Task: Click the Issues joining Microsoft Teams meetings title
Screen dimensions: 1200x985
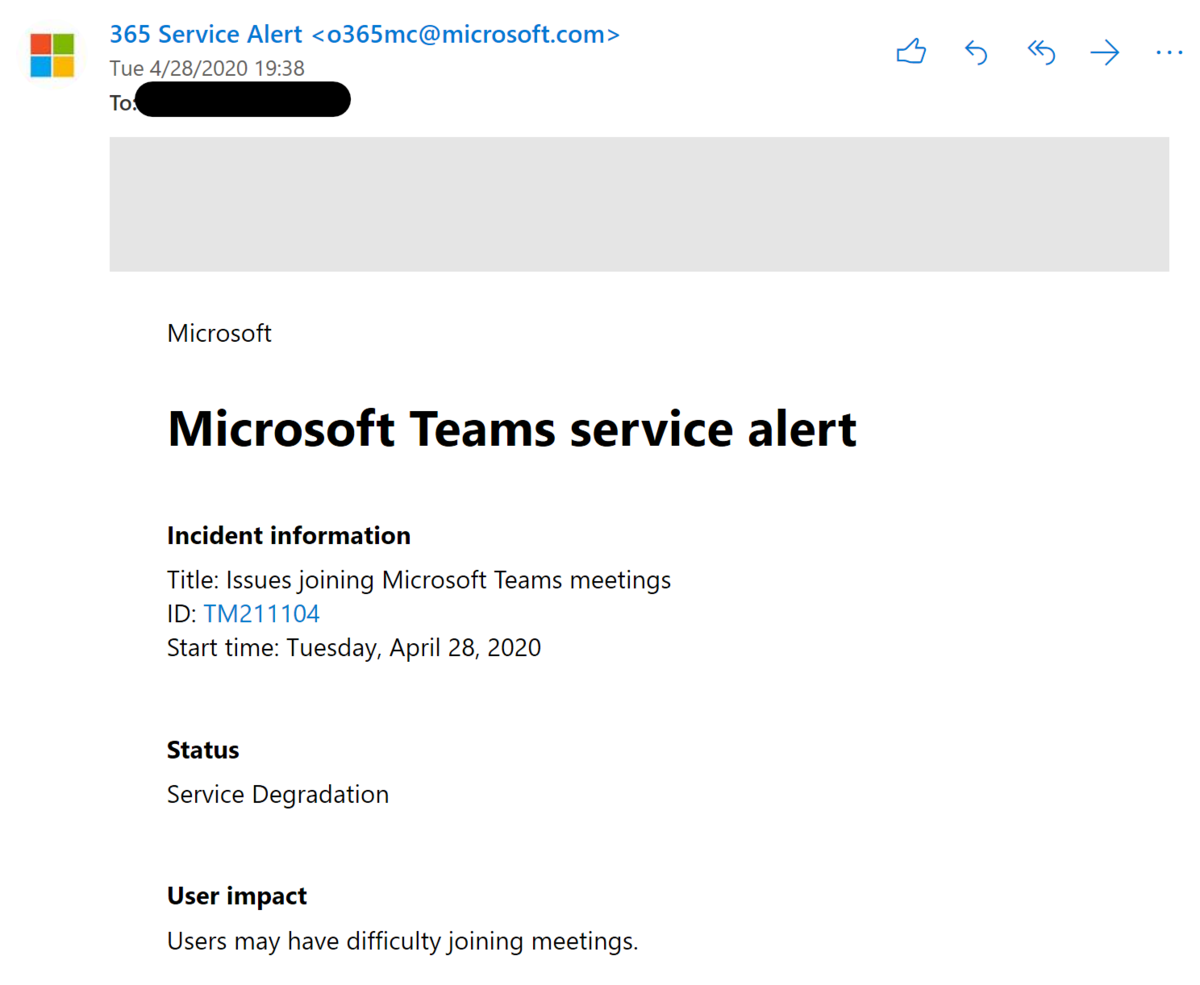Action: pos(447,580)
